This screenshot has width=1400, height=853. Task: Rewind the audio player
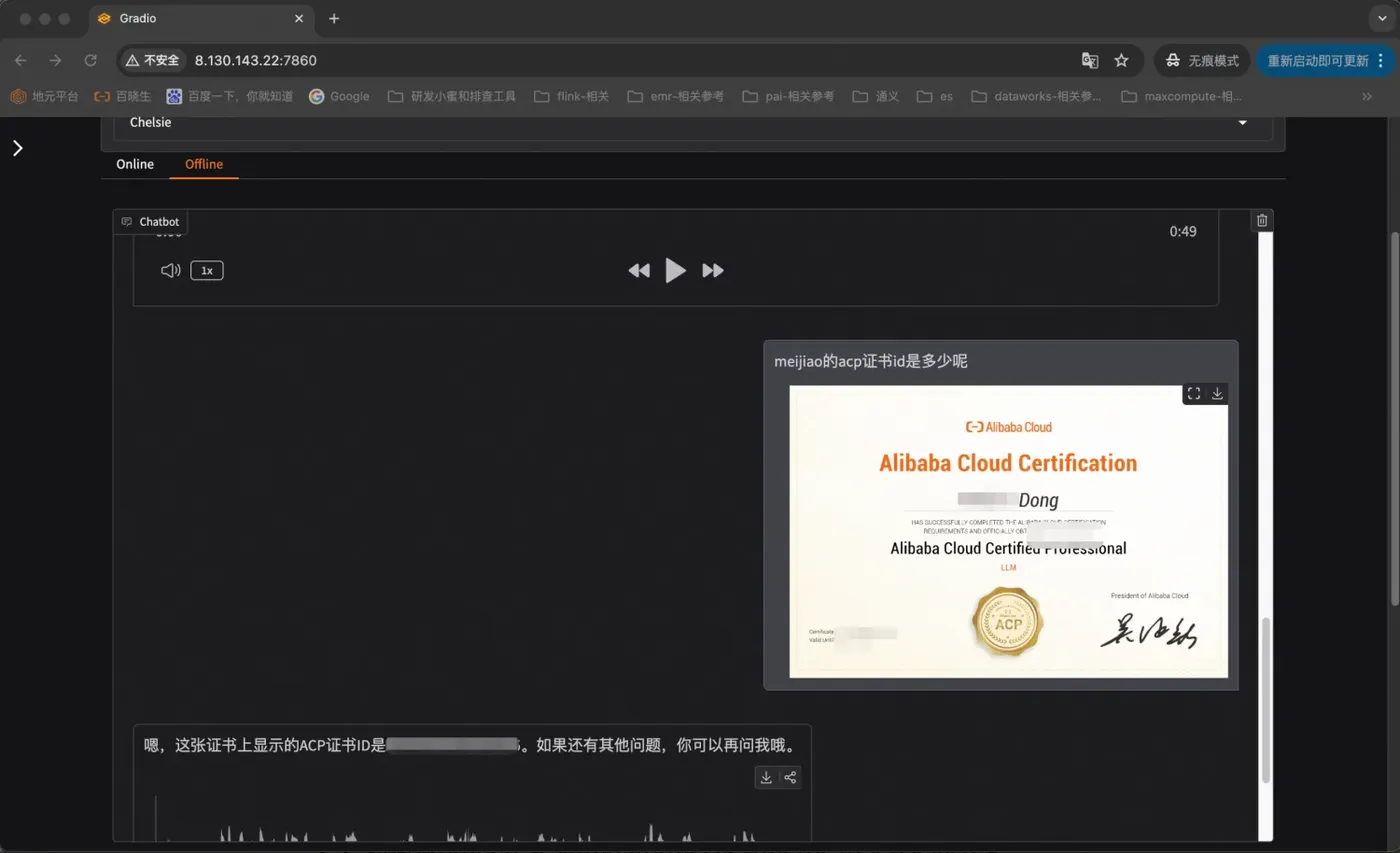(639, 270)
